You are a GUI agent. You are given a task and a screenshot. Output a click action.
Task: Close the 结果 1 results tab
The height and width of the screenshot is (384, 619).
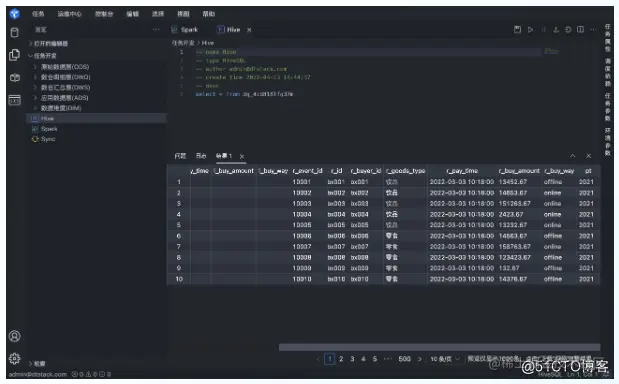(x=242, y=156)
